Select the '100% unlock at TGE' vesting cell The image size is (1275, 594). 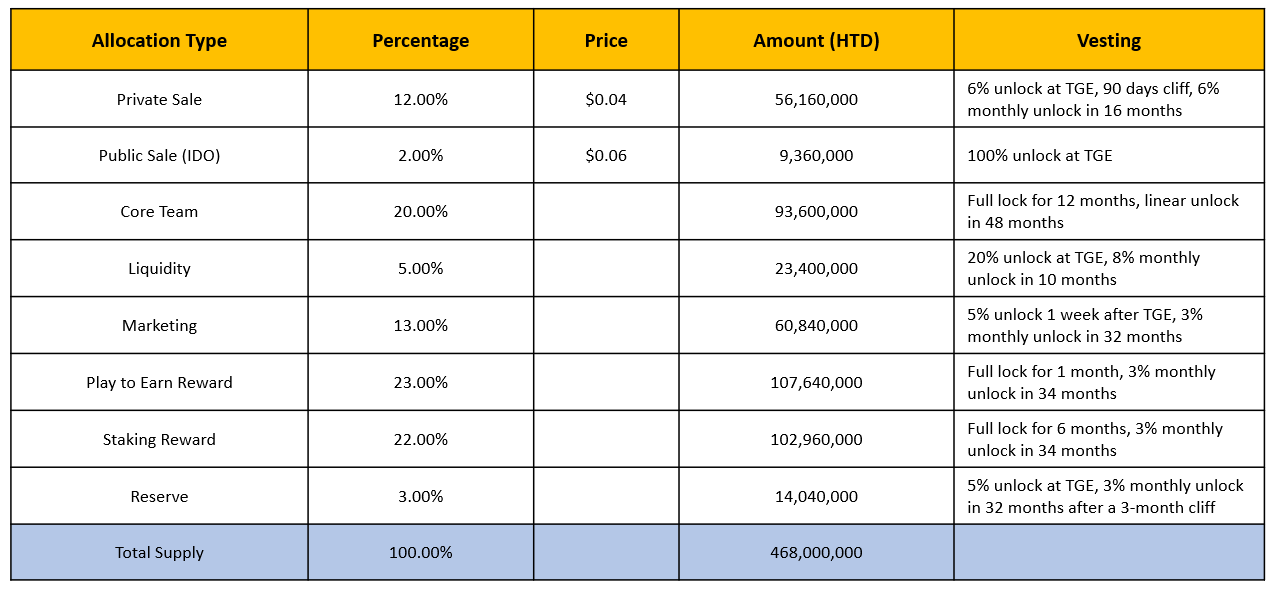coord(1109,155)
